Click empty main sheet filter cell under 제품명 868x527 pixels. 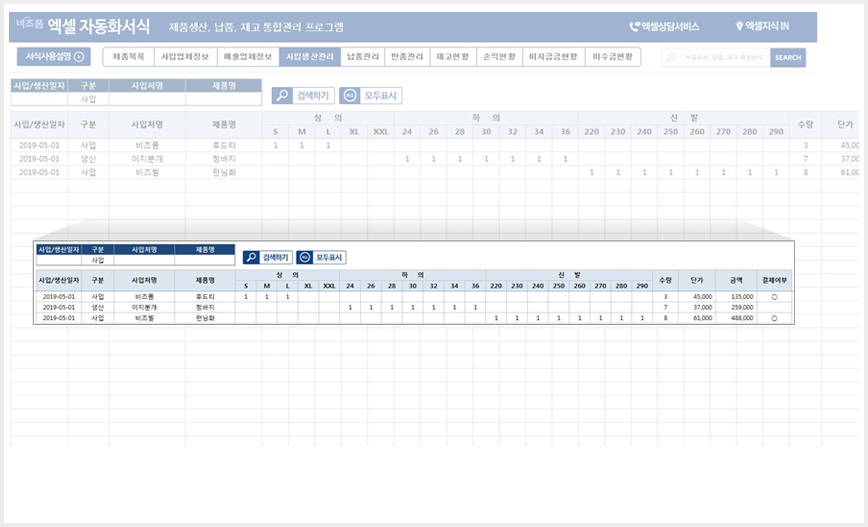(x=224, y=99)
